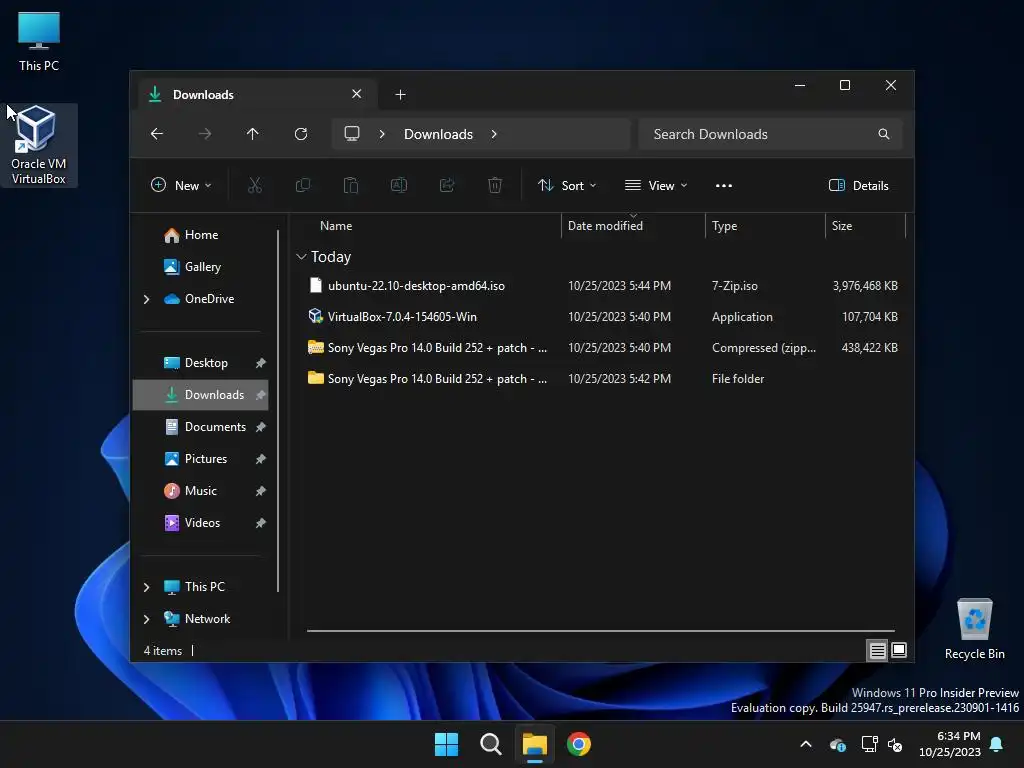Open the View dropdown

pyautogui.click(x=656, y=185)
